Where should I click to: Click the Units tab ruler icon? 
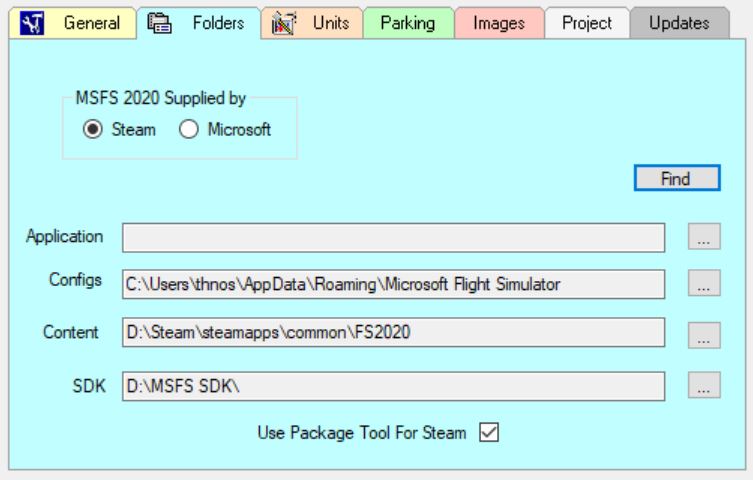283,24
